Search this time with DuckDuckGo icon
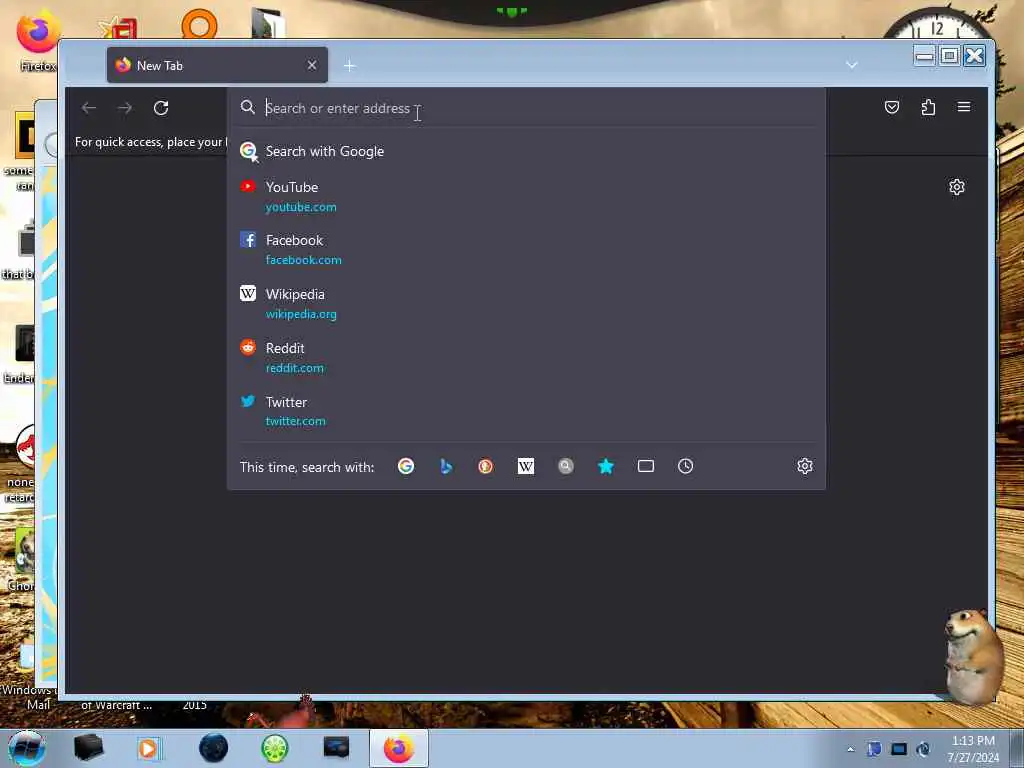Screen dimensions: 1024x768 (x=485, y=466)
